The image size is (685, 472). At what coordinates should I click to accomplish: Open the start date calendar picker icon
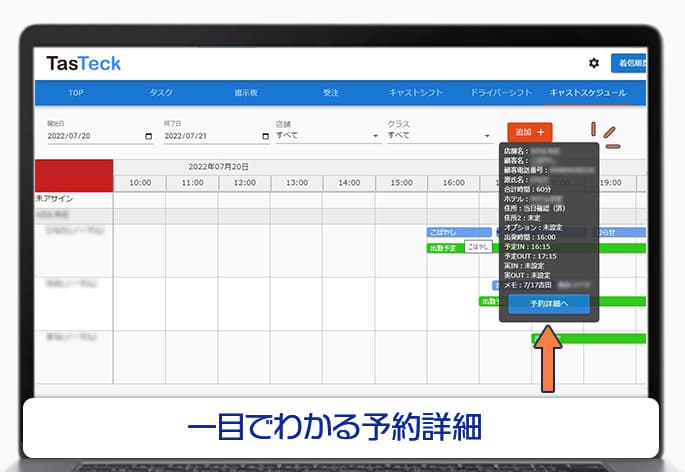[x=148, y=134]
